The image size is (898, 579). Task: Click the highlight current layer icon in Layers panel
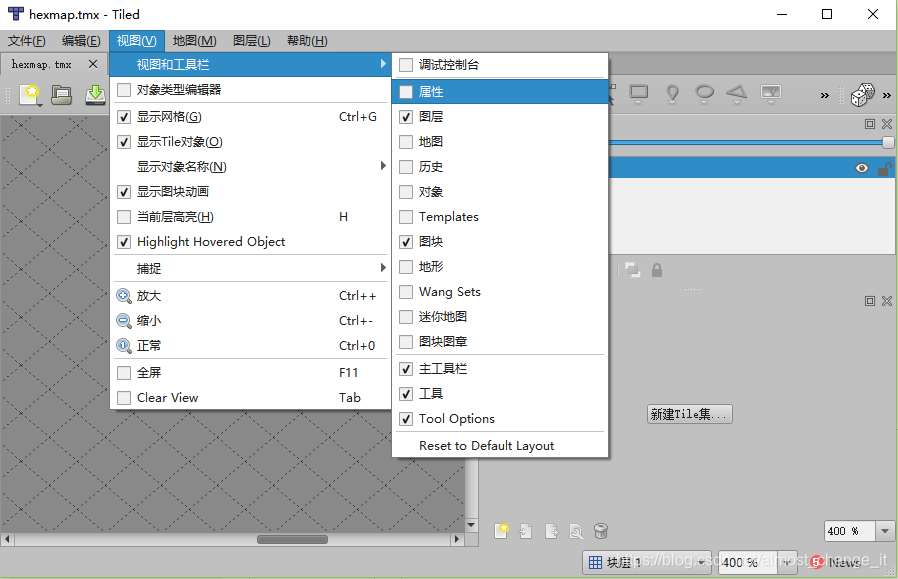tap(633, 270)
